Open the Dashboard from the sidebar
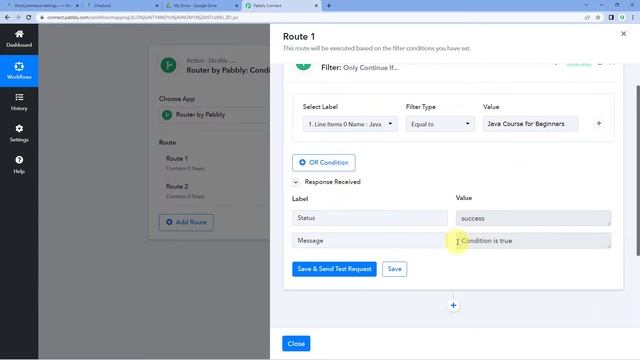This screenshot has width=640, height=360. click(19, 39)
